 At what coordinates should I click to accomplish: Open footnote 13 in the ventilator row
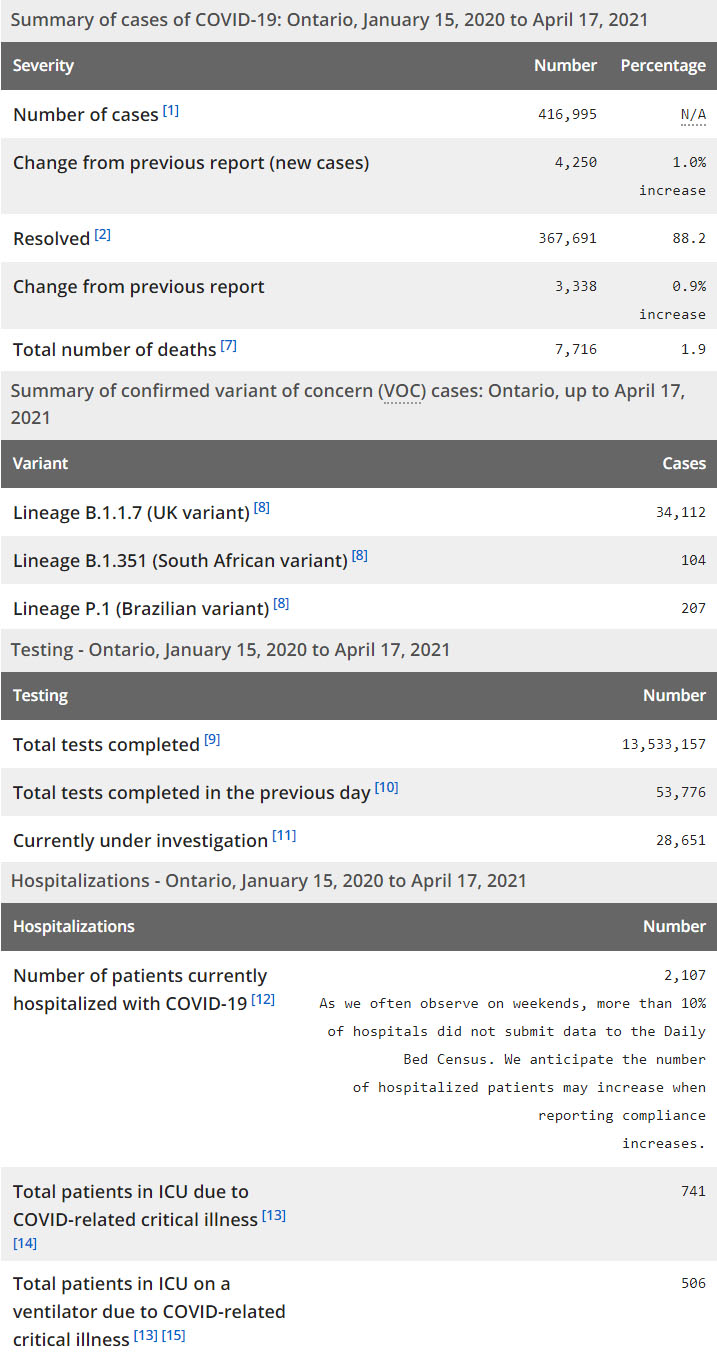[x=146, y=1336]
